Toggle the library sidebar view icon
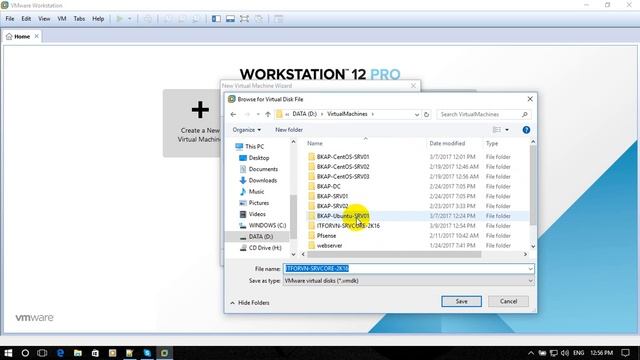Viewport: 640px width, 360px height. (216, 19)
